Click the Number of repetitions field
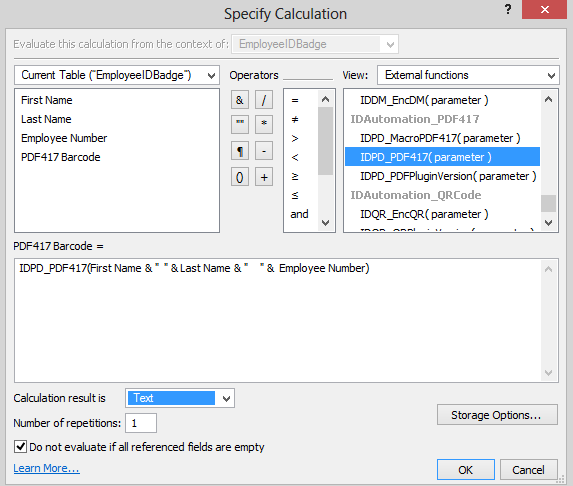The height and width of the screenshot is (486, 573). point(141,423)
